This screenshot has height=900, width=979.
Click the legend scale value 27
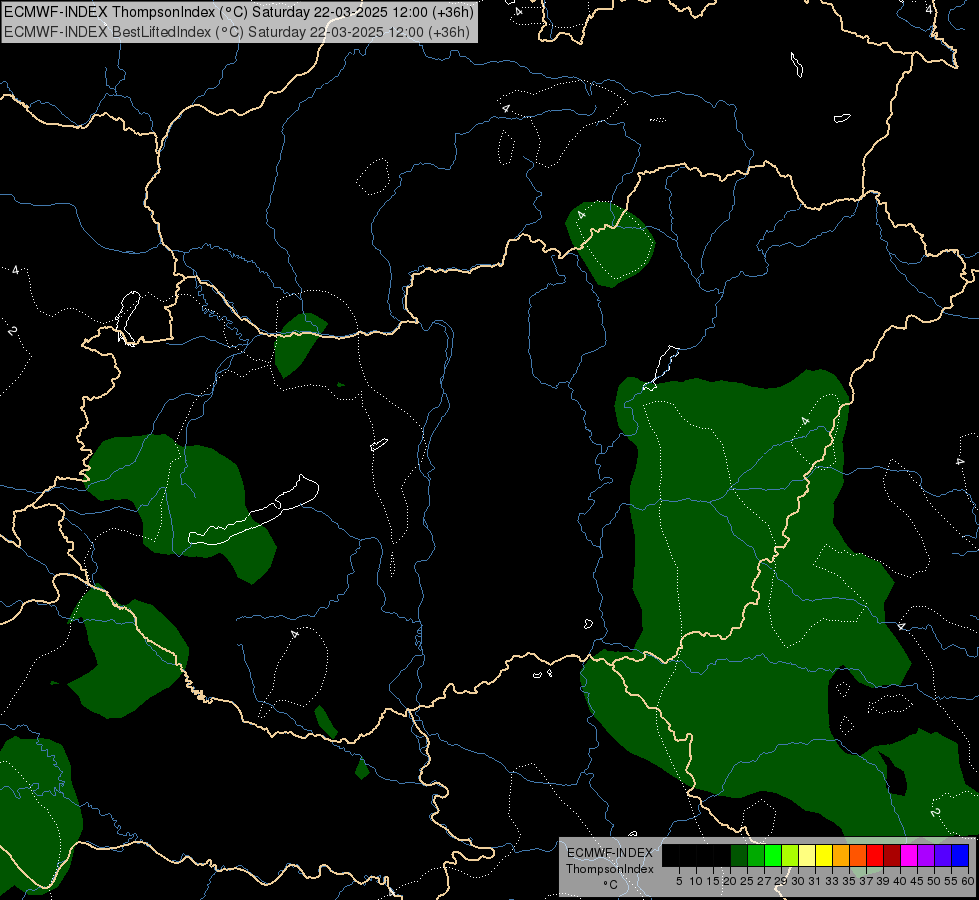[x=764, y=881]
